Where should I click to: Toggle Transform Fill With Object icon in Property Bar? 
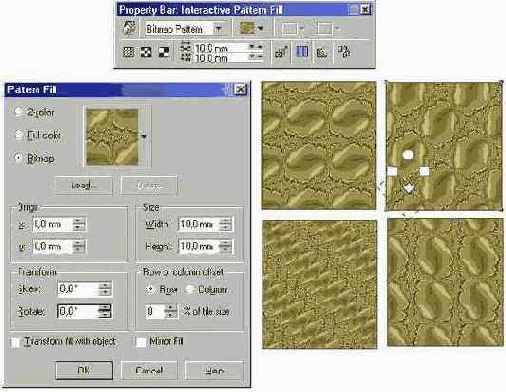281,52
